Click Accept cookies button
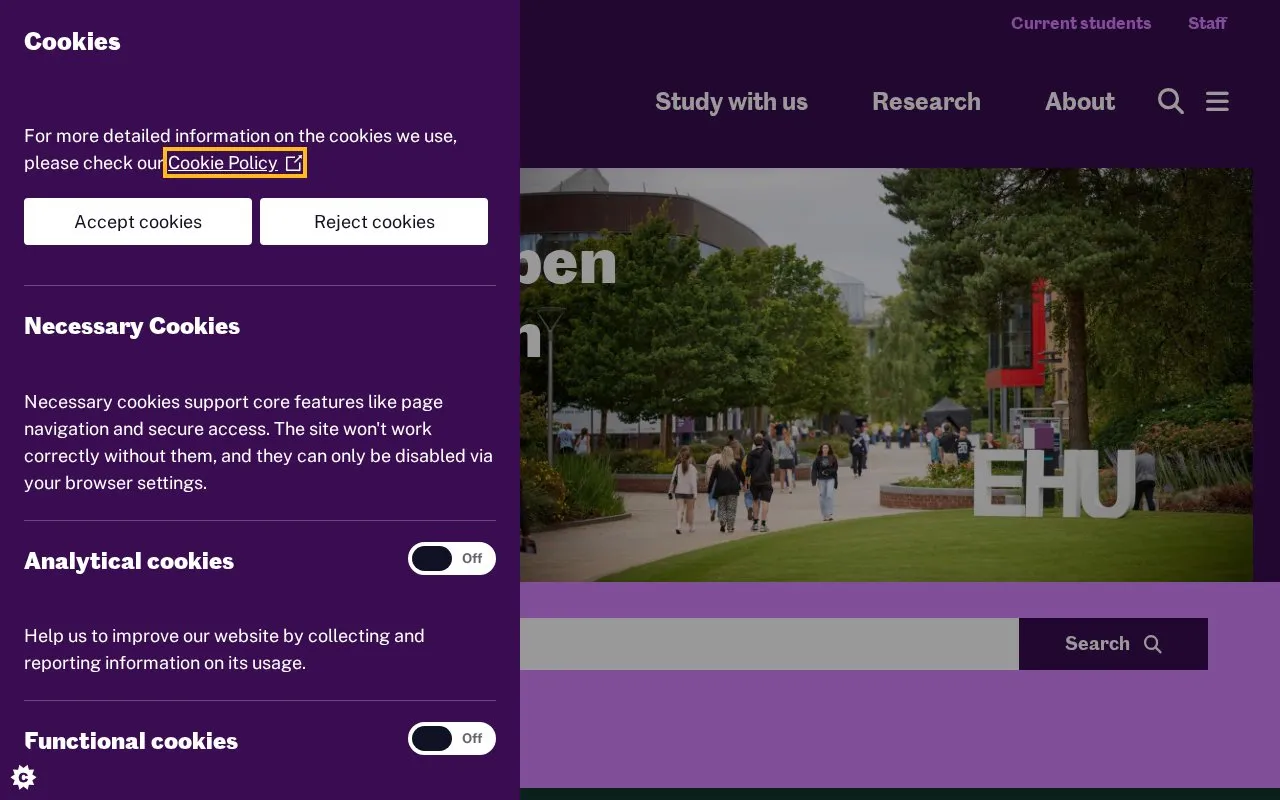Image resolution: width=1280 pixels, height=800 pixels. (138, 221)
